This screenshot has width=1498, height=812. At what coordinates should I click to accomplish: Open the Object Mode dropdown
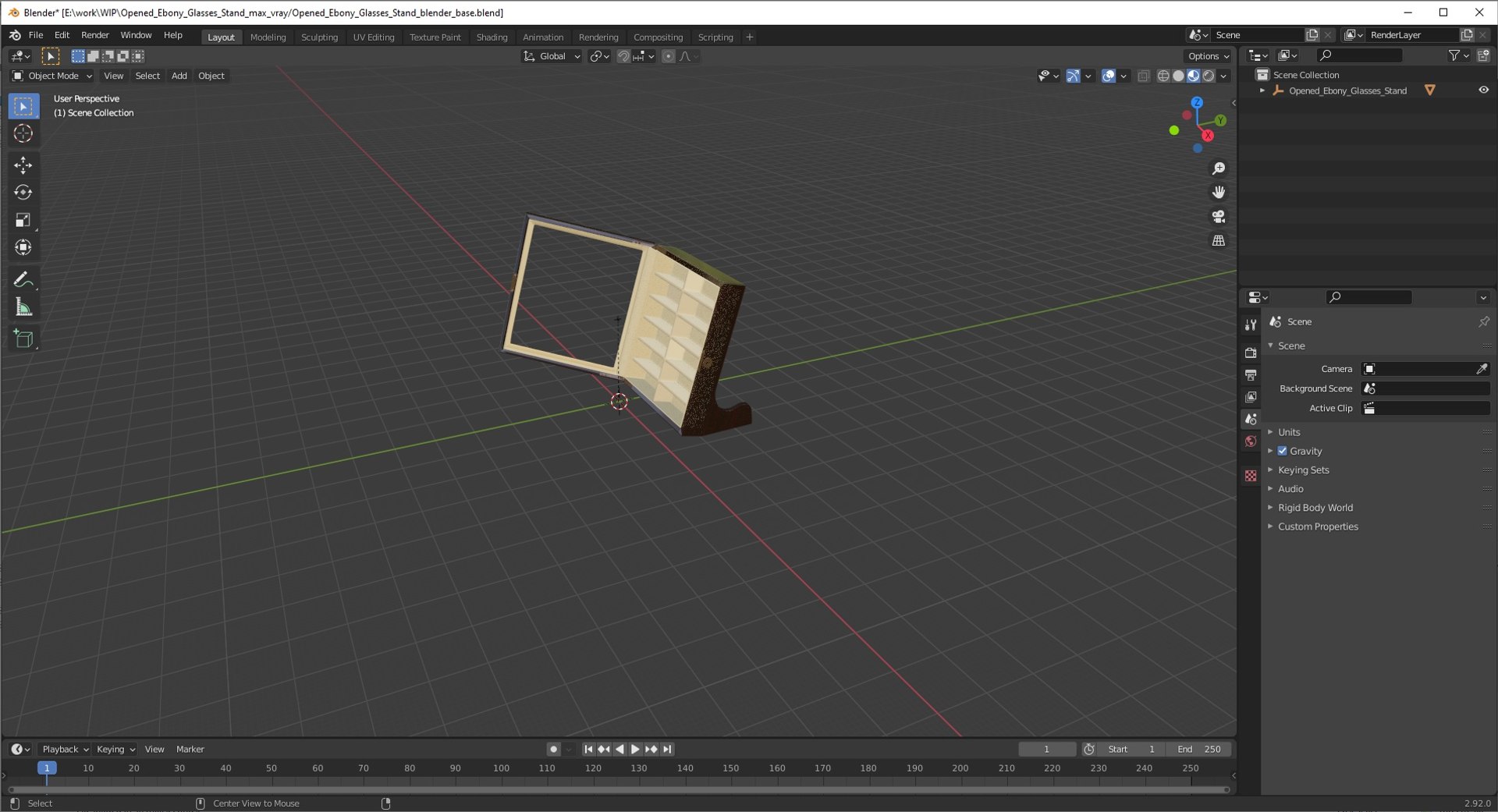coord(51,76)
